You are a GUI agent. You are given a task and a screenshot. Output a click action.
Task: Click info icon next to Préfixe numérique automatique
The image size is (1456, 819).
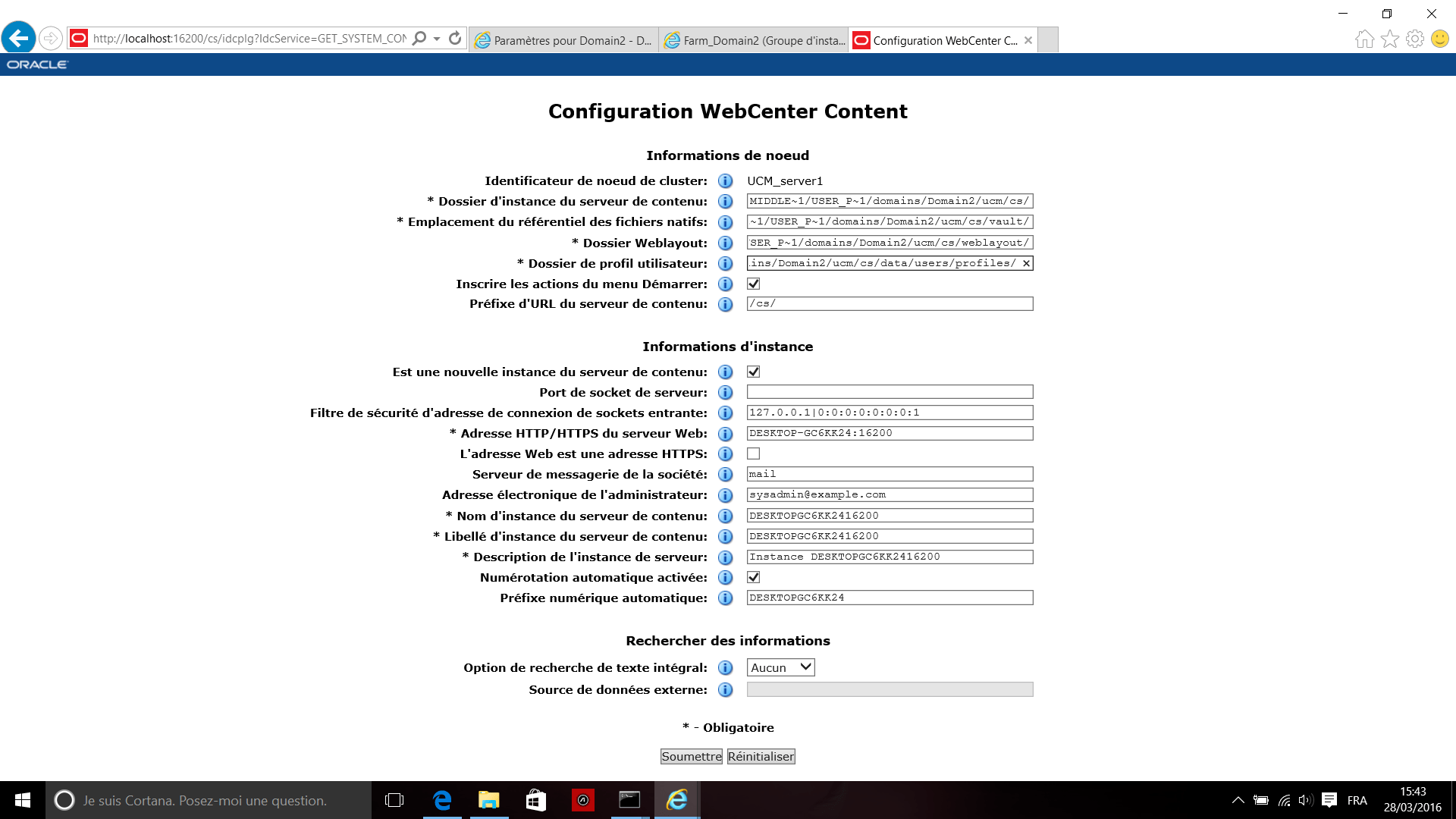pyautogui.click(x=725, y=598)
